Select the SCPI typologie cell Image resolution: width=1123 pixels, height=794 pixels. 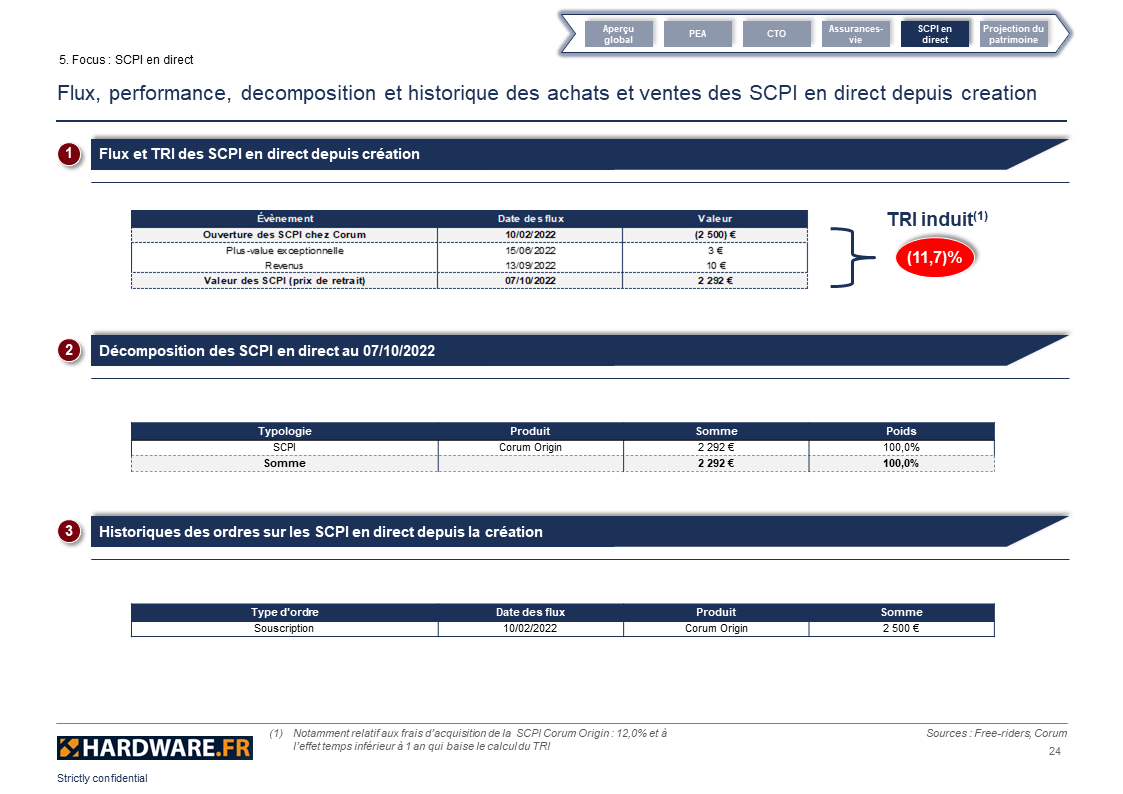(x=284, y=447)
